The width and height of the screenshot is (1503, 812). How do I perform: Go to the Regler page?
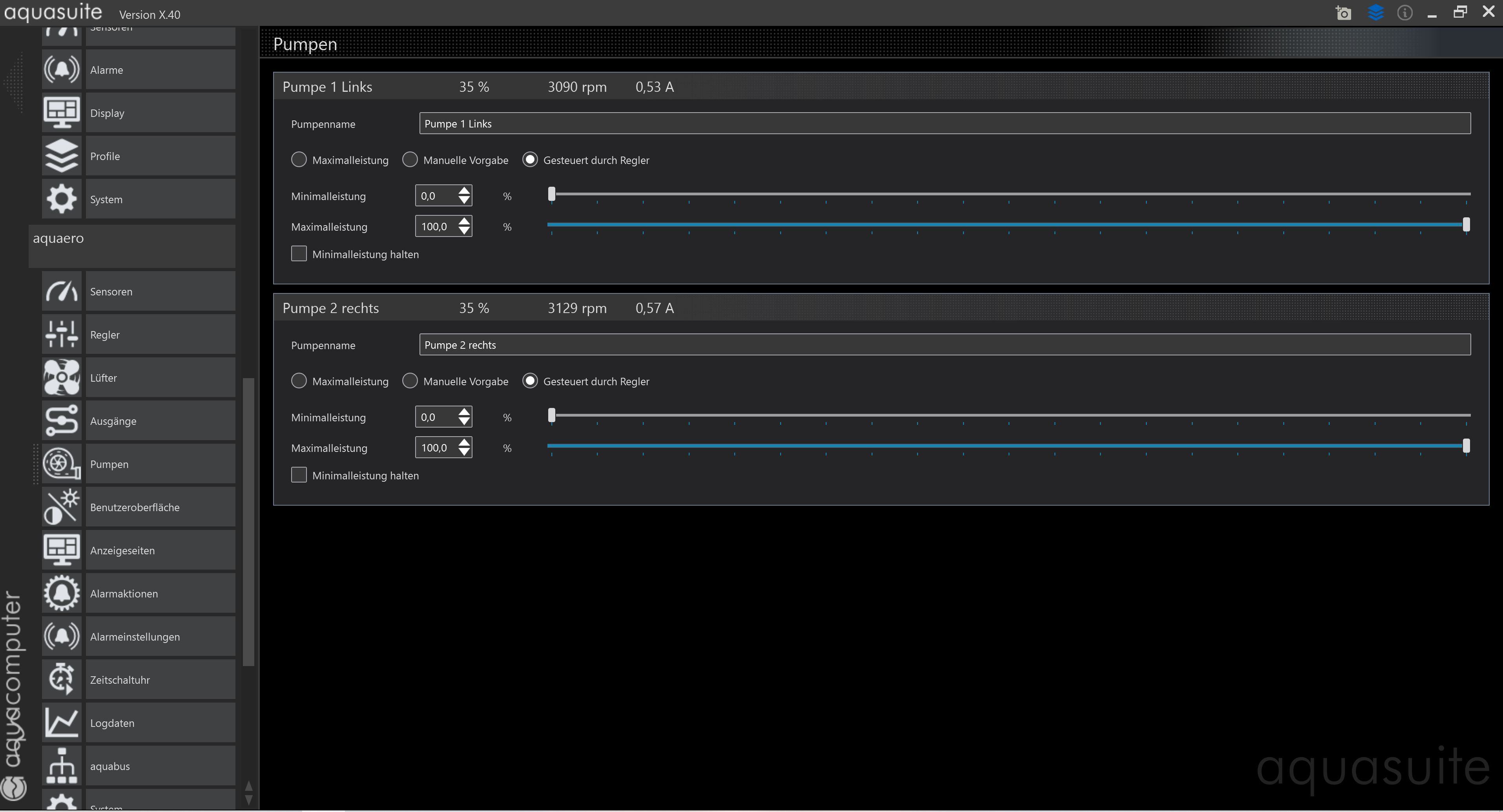coord(161,334)
